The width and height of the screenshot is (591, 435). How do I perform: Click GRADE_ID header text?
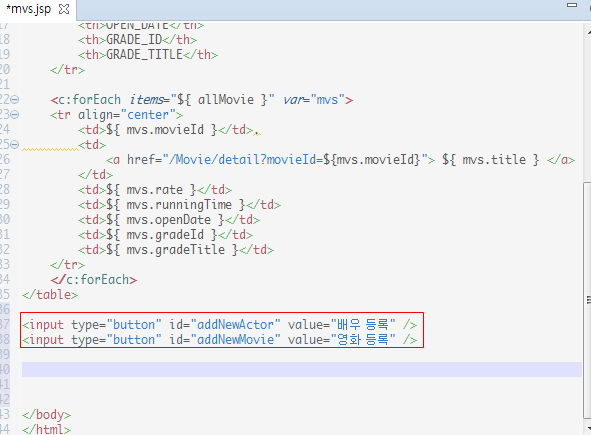[134, 40]
